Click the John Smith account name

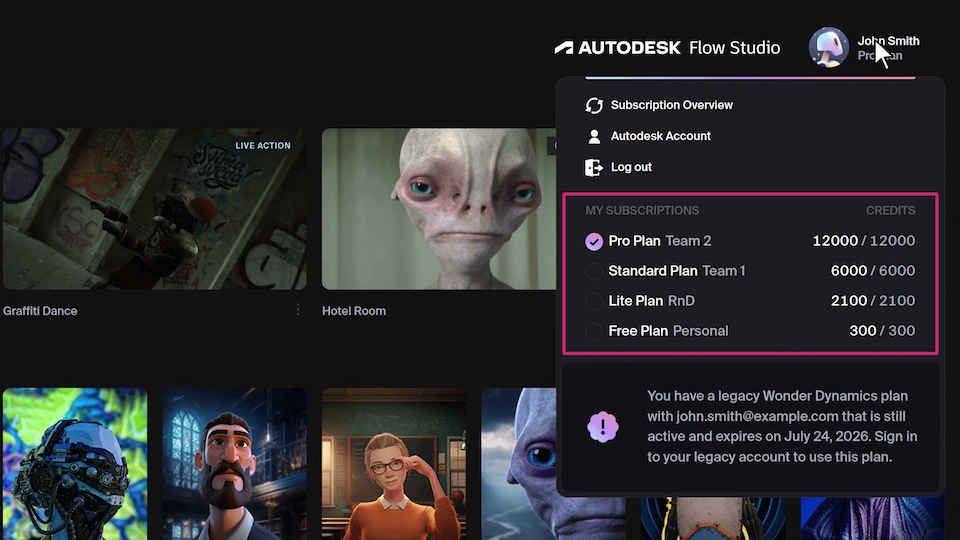click(x=888, y=41)
